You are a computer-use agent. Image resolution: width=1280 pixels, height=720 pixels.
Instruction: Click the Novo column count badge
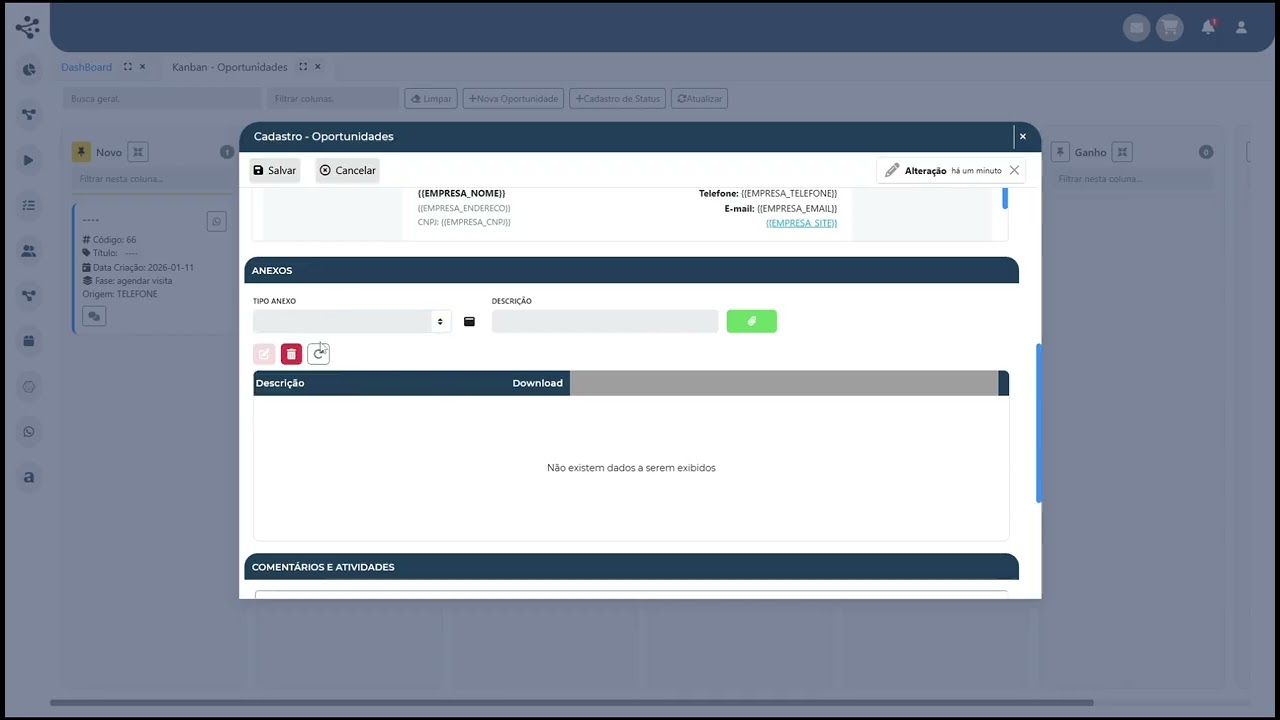(x=227, y=152)
